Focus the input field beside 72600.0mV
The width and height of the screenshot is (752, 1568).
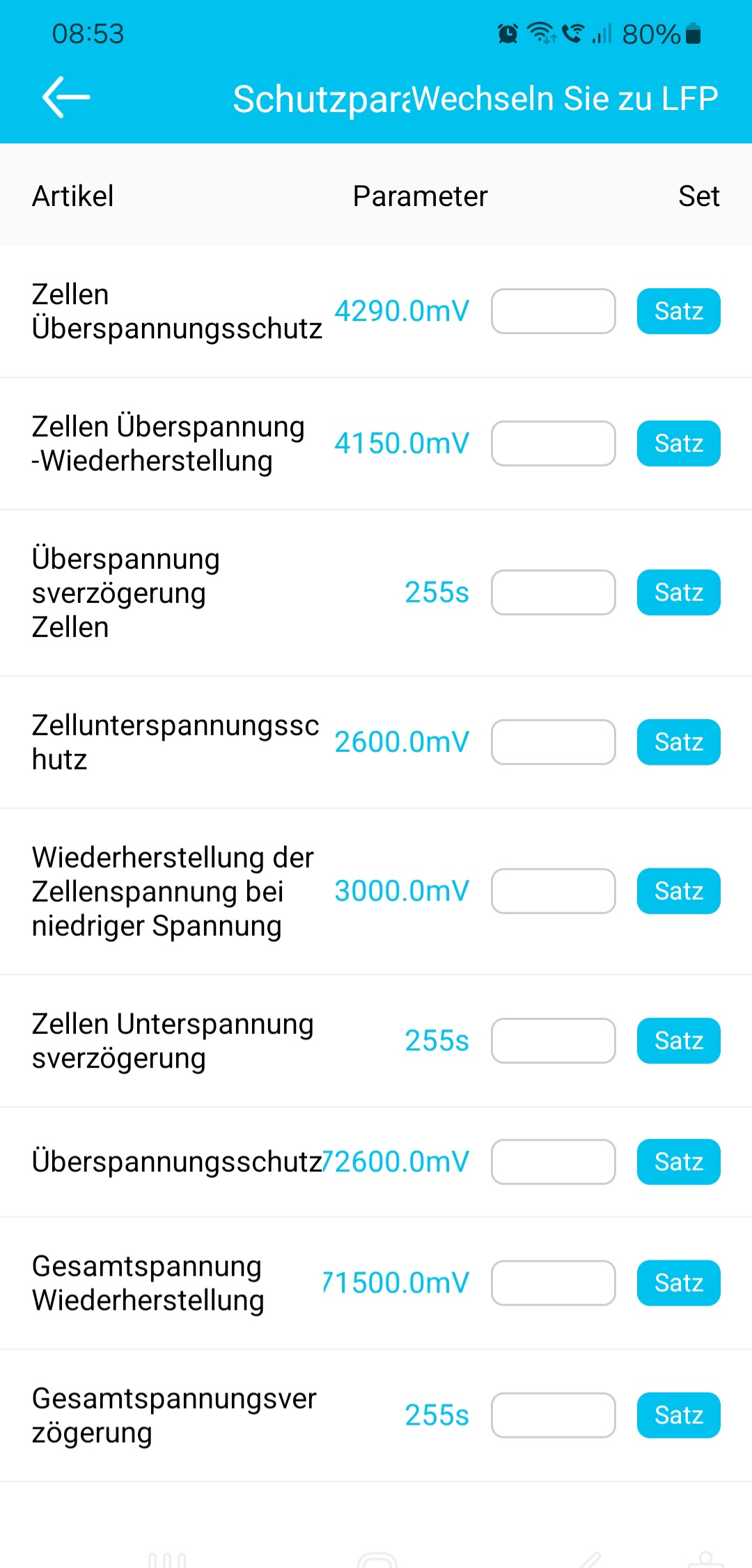(553, 1162)
